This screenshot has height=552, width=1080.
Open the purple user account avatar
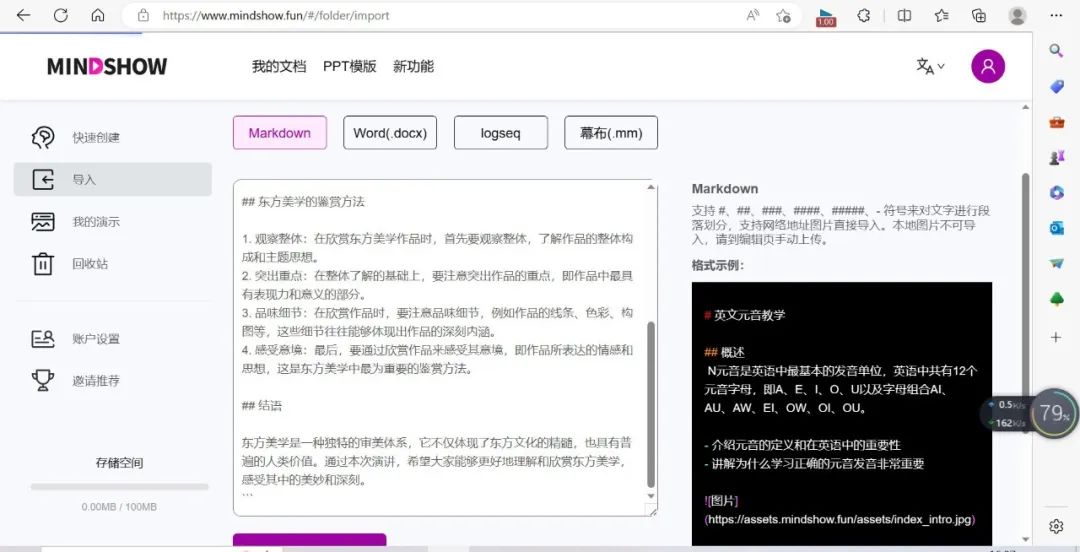click(988, 66)
